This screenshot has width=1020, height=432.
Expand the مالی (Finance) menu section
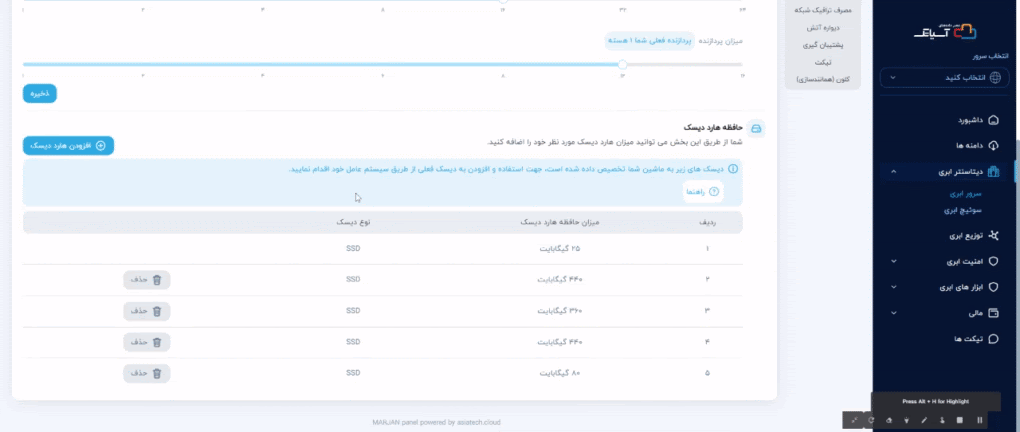coord(893,314)
